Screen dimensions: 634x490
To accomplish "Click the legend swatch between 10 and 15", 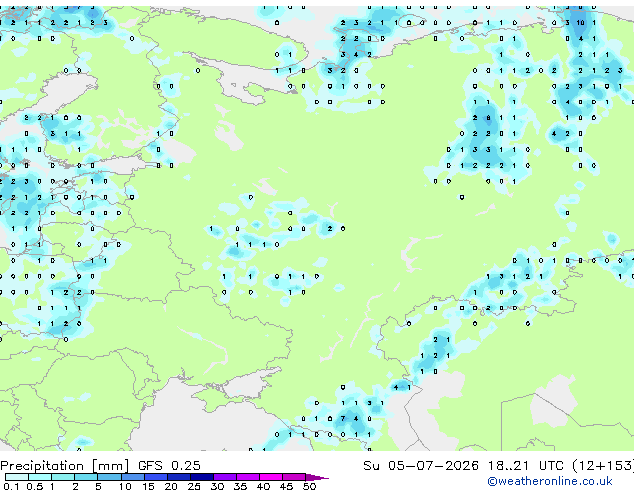I will pos(132,477).
